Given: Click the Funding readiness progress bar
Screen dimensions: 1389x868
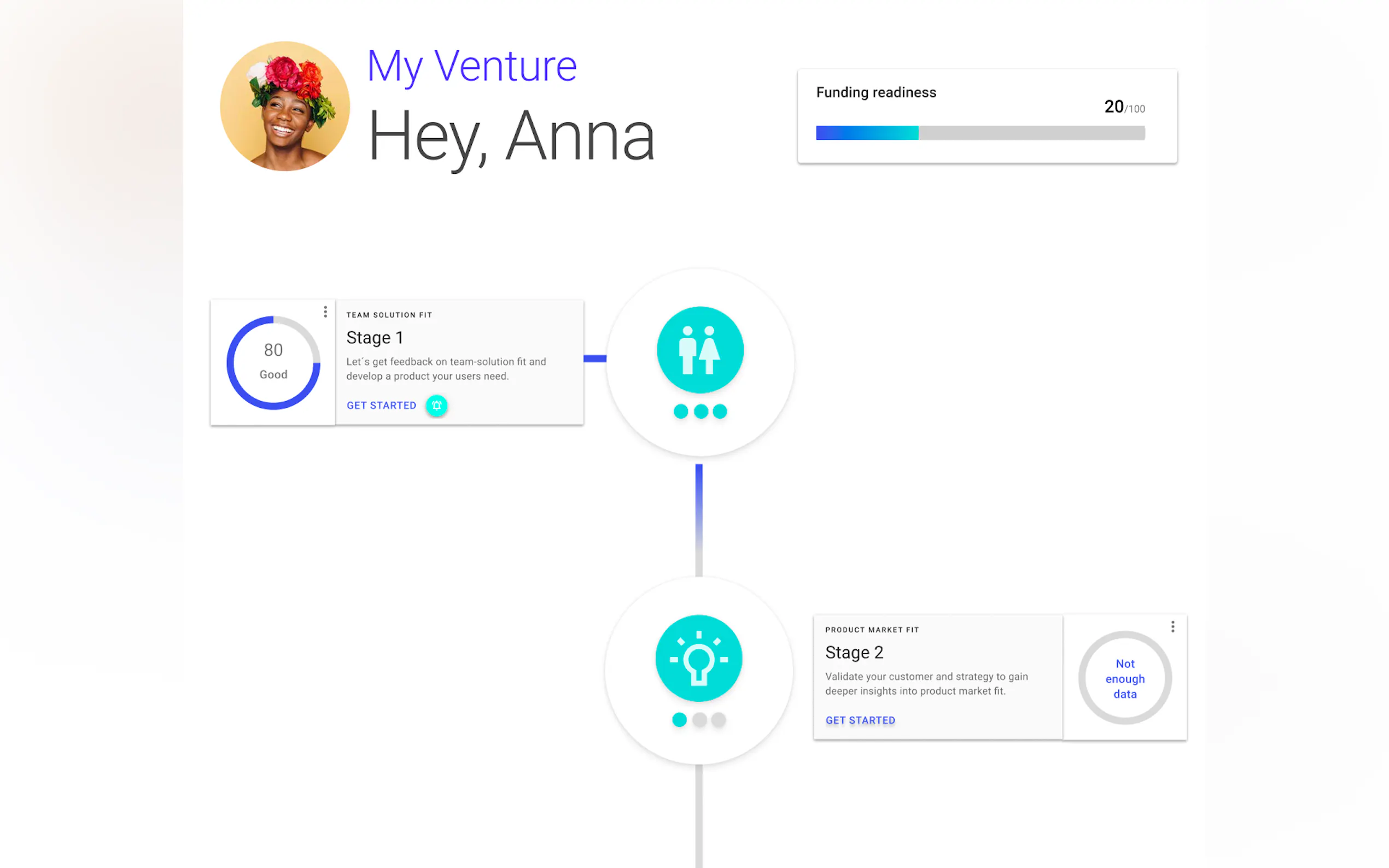Looking at the screenshot, I should [979, 133].
